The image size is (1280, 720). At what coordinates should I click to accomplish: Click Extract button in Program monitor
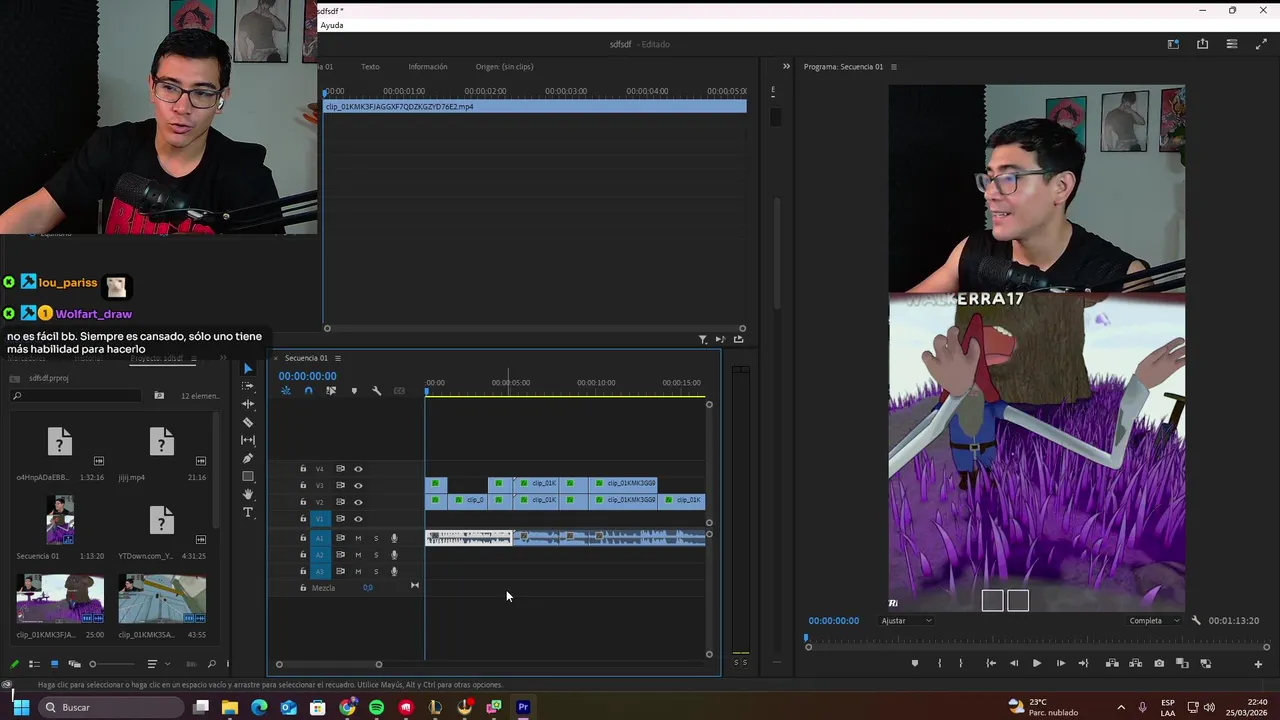pos(1135,663)
